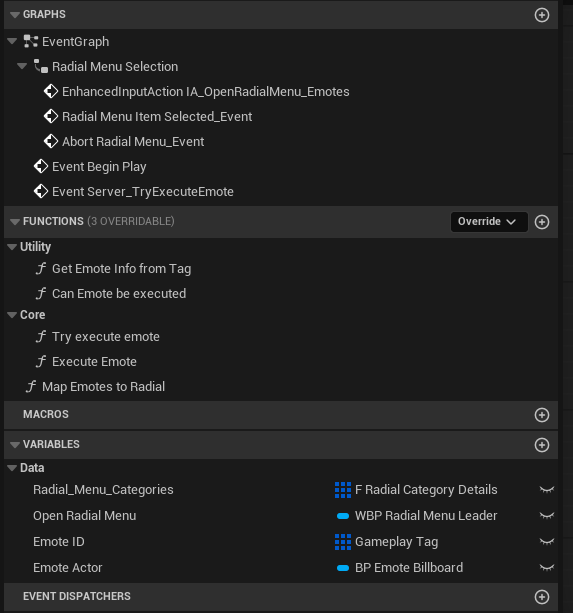Add a new macro with the plus icon
This screenshot has height=613, width=573.
point(542,415)
